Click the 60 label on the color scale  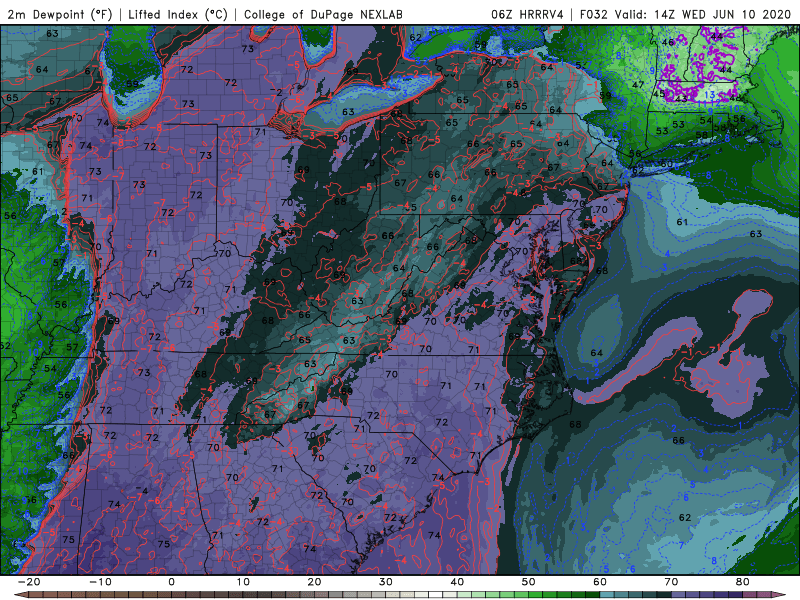[x=600, y=582]
